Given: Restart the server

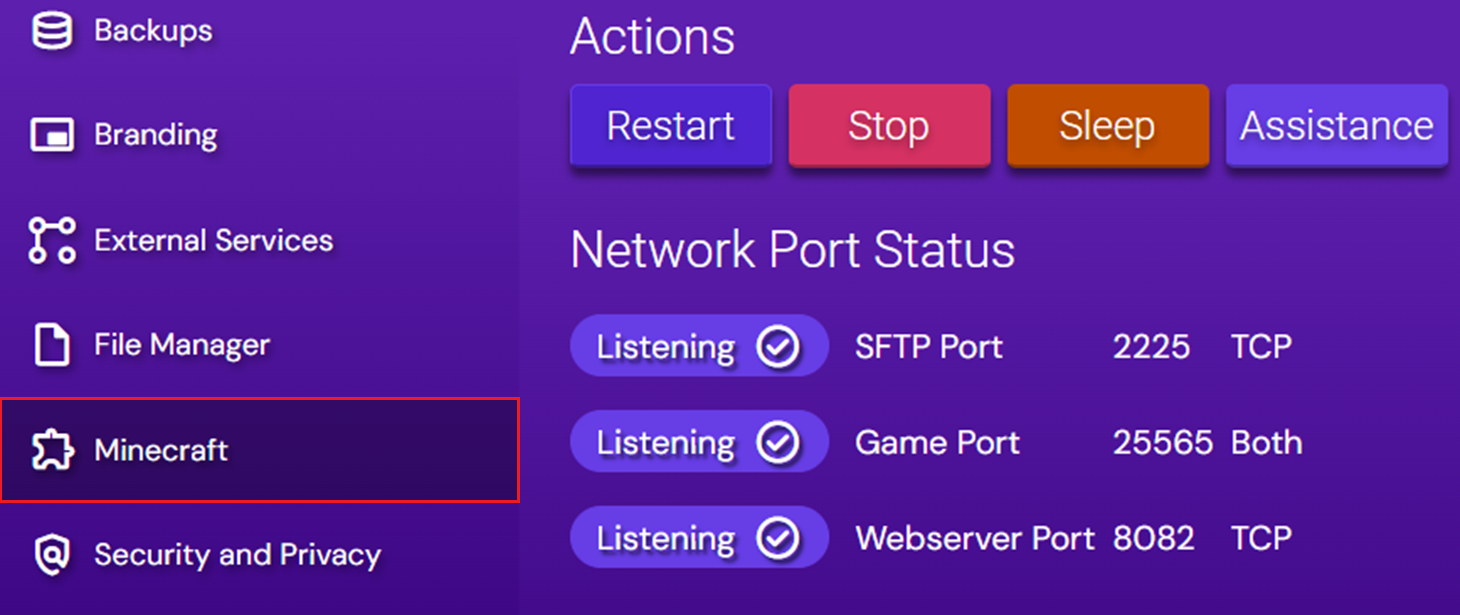Looking at the screenshot, I should pyautogui.click(x=670, y=125).
